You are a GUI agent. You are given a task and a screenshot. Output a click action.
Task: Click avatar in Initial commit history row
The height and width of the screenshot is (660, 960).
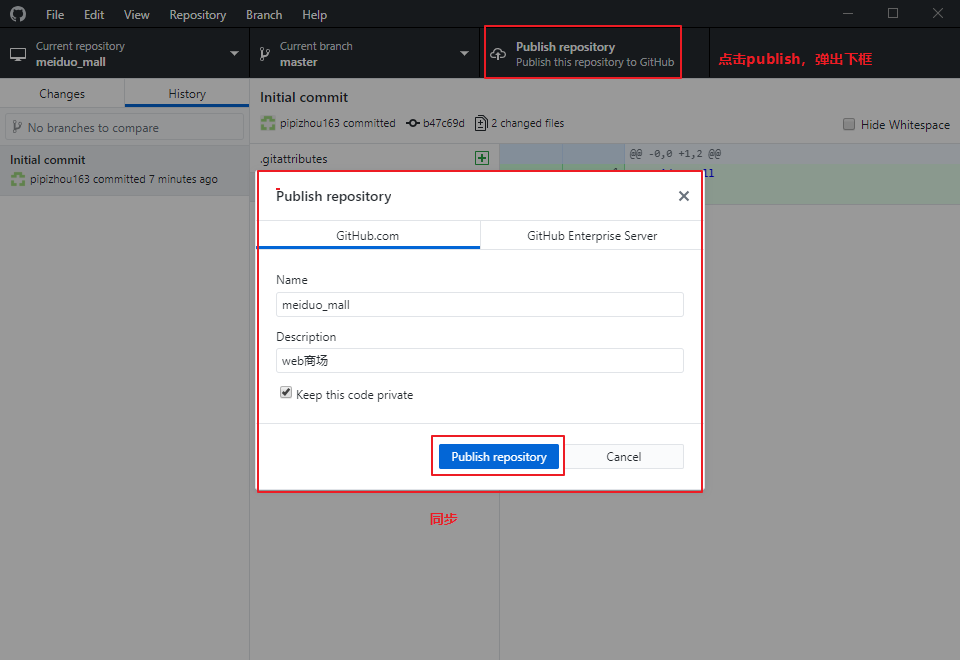18,179
